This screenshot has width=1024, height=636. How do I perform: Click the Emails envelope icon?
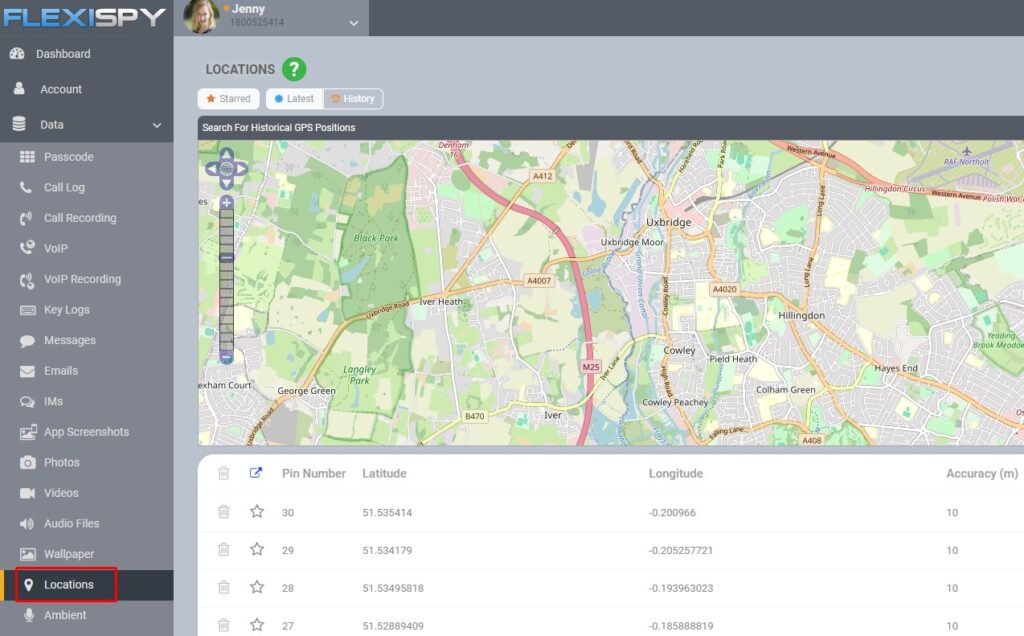click(27, 371)
